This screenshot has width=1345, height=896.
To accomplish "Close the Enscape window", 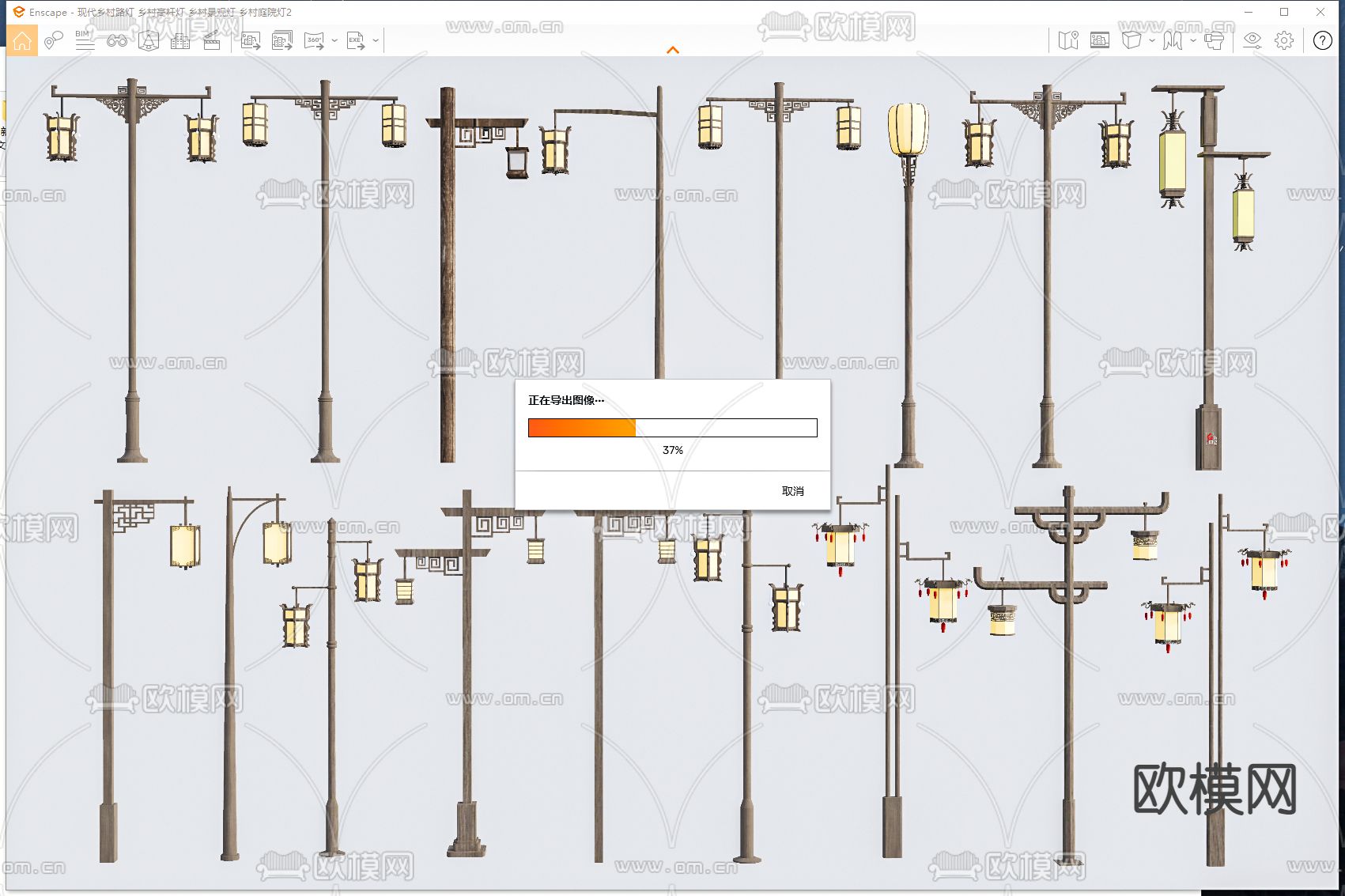I will pyautogui.click(x=1320, y=12).
